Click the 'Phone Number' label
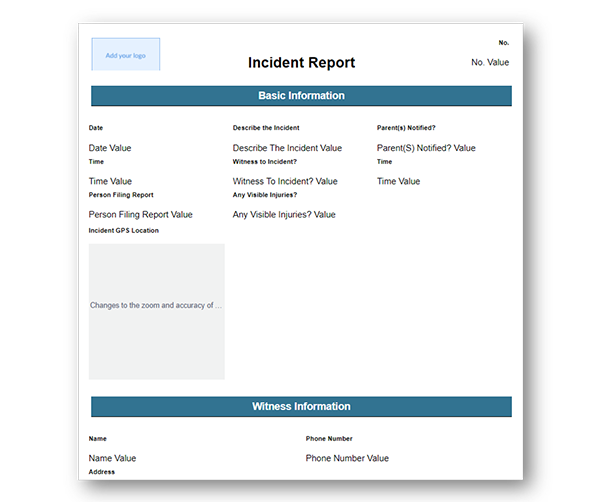The height and width of the screenshot is (502, 600). [329, 439]
